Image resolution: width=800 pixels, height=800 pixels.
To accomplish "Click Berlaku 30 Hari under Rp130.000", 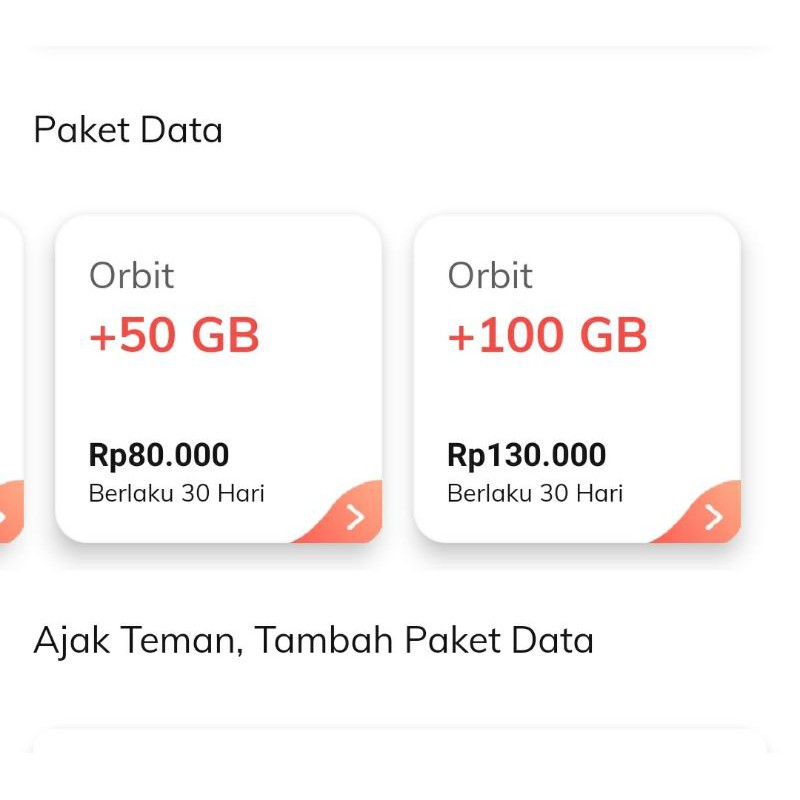I will [x=534, y=493].
